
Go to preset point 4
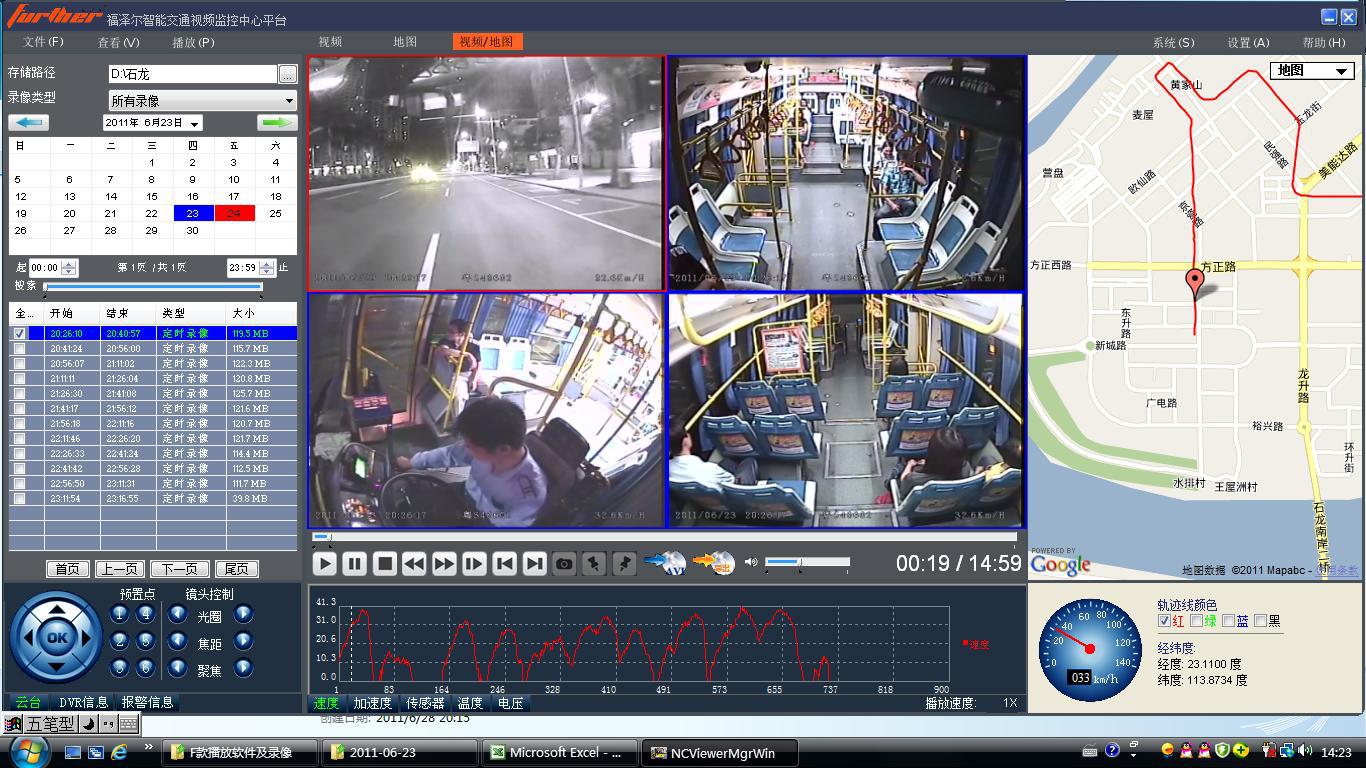(x=146, y=614)
